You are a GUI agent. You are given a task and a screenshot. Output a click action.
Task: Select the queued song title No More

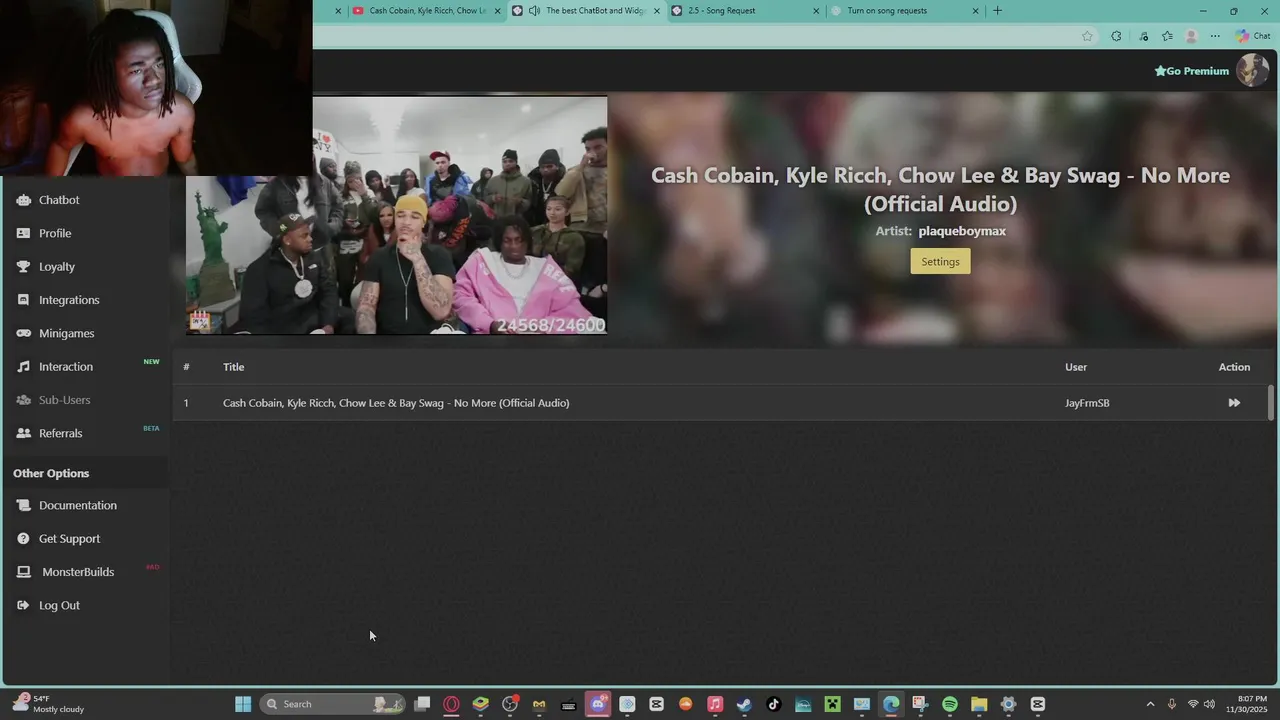396,403
